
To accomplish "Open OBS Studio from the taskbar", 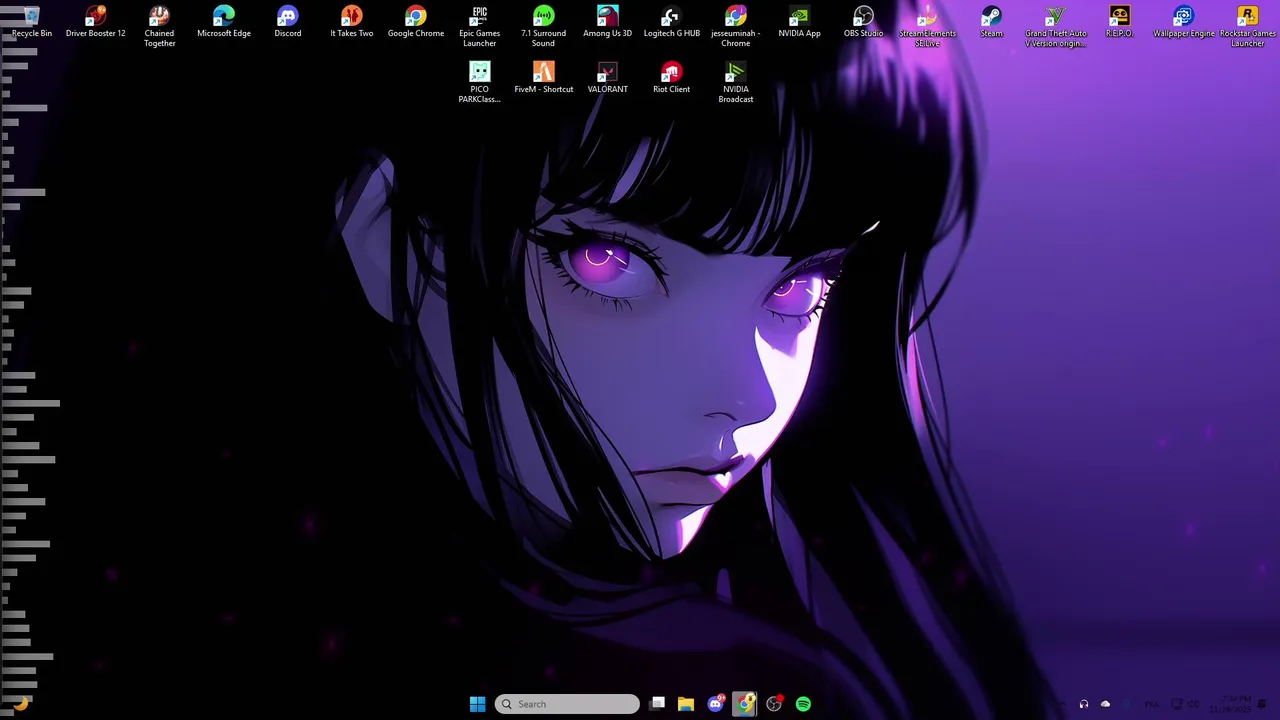I will [774, 704].
